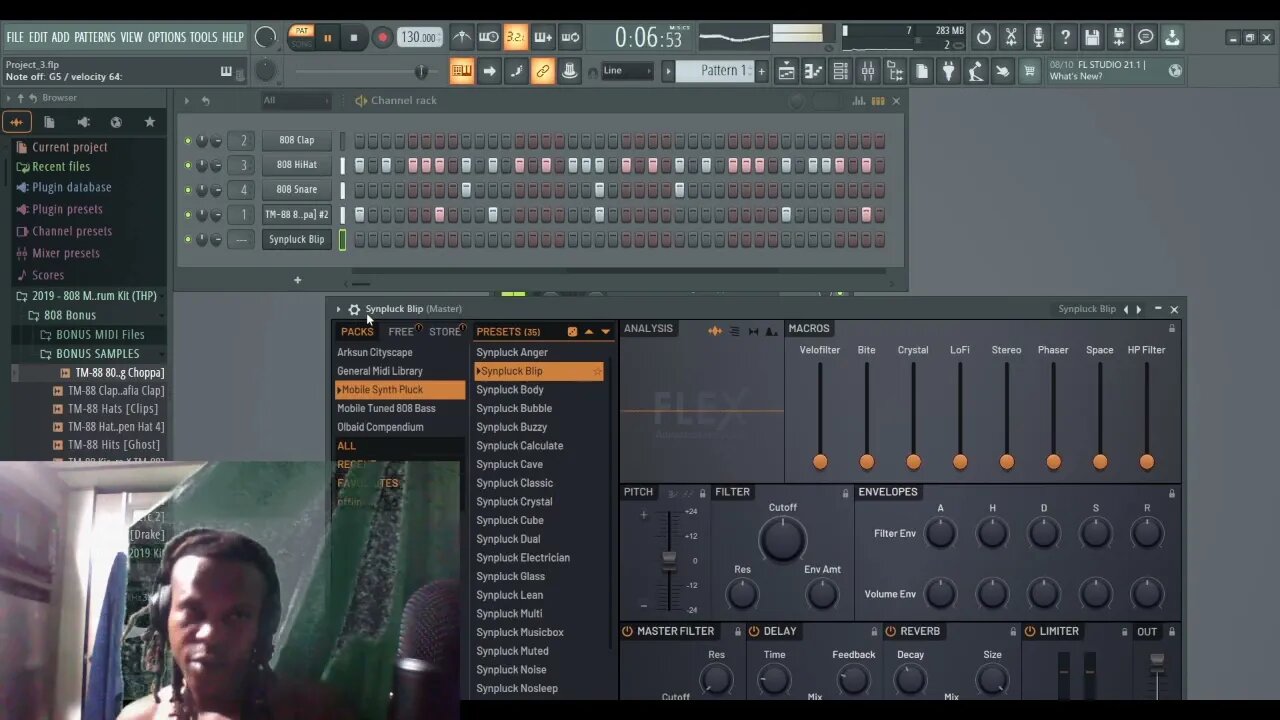Enable blend recording overdub icon

coord(543,38)
